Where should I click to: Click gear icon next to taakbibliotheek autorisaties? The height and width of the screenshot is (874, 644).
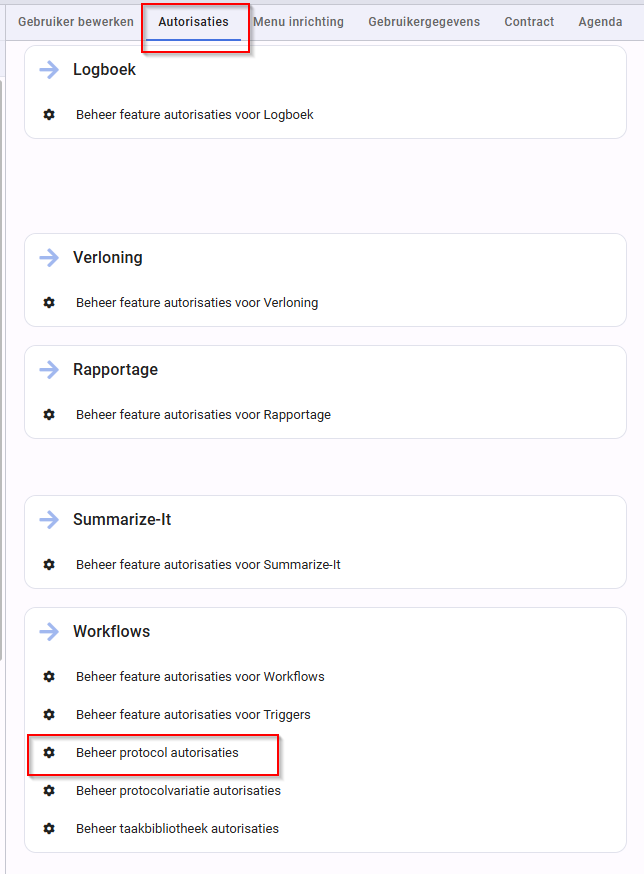(x=49, y=828)
